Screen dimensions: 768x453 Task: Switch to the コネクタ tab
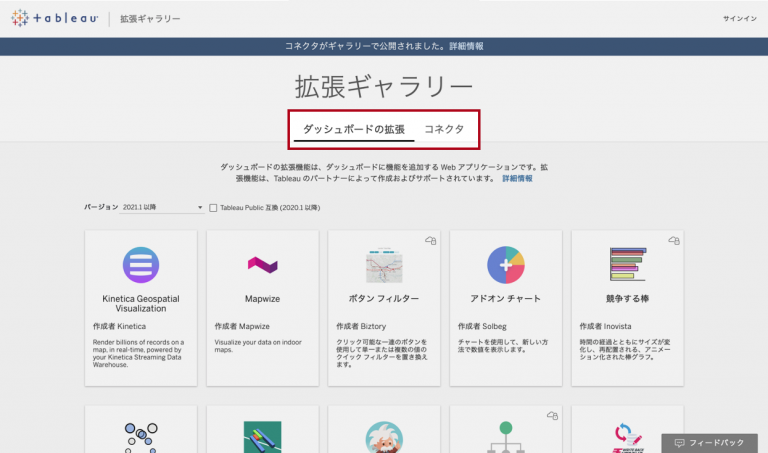coord(444,129)
